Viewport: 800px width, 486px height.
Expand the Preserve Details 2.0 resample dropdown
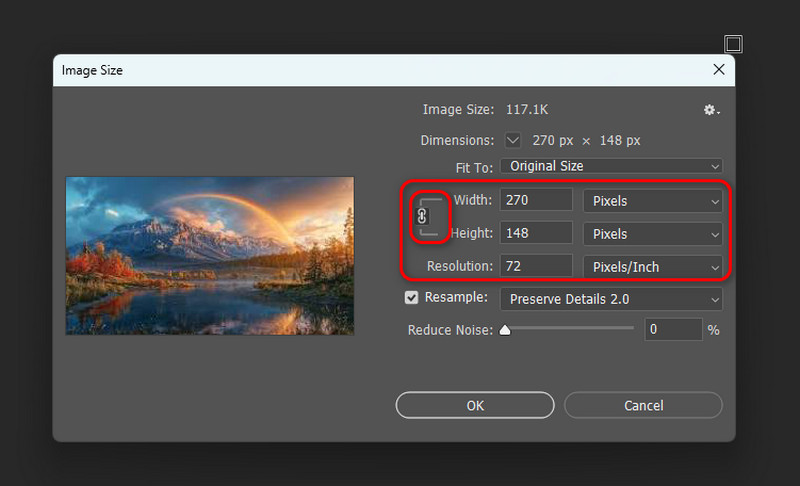point(611,299)
